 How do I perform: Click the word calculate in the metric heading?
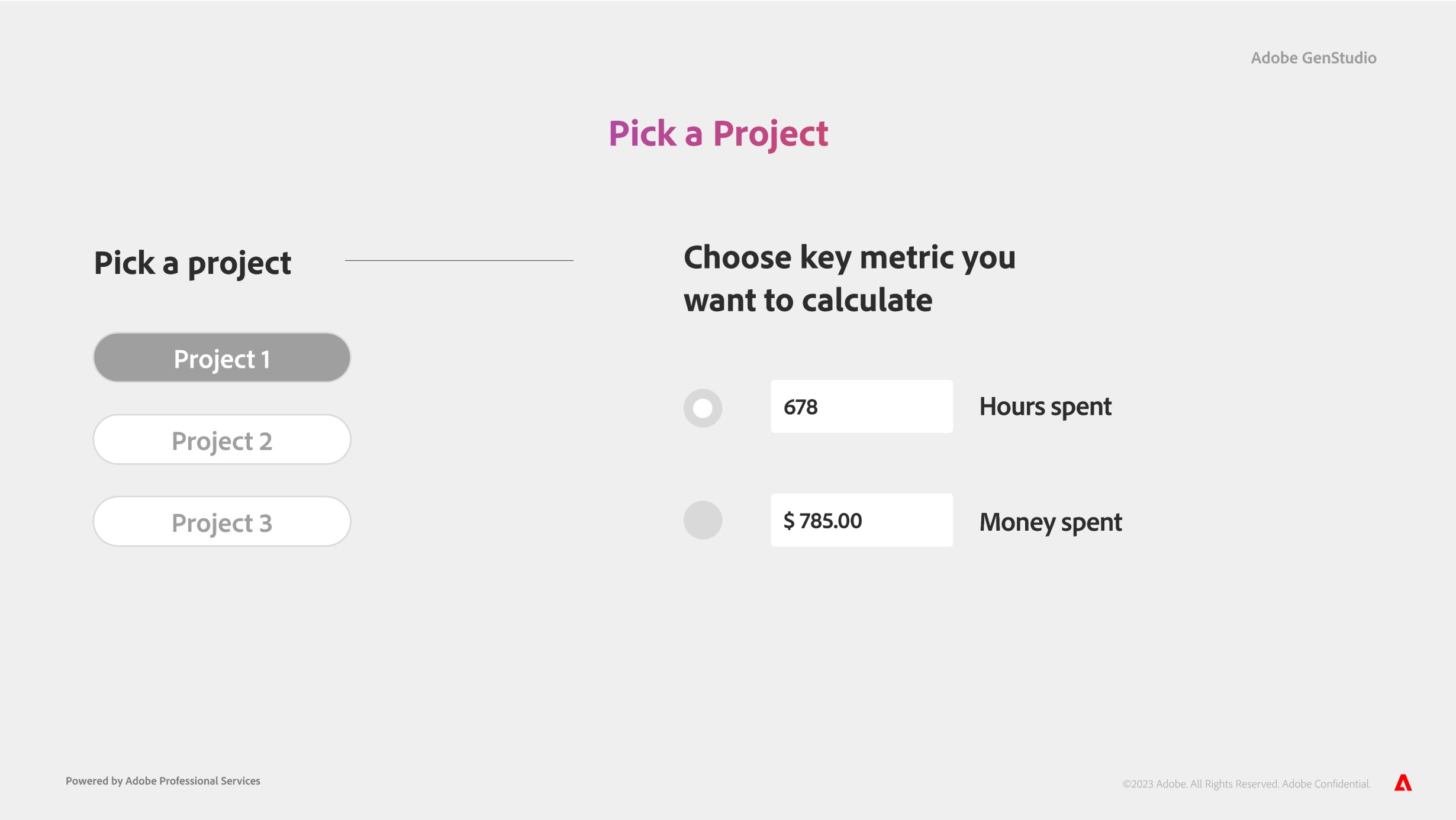click(867, 301)
